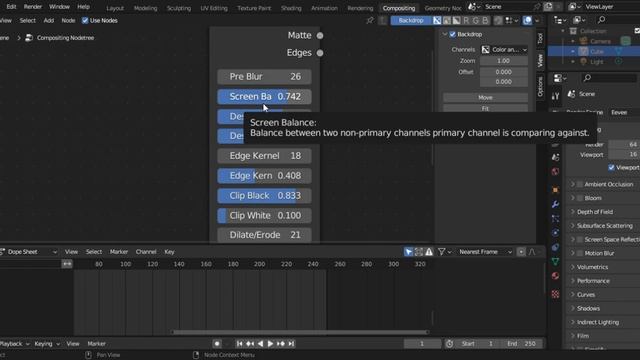Select the B blue channel button
Viewport: 640px width, 360px height.
pyautogui.click(x=485, y=20)
